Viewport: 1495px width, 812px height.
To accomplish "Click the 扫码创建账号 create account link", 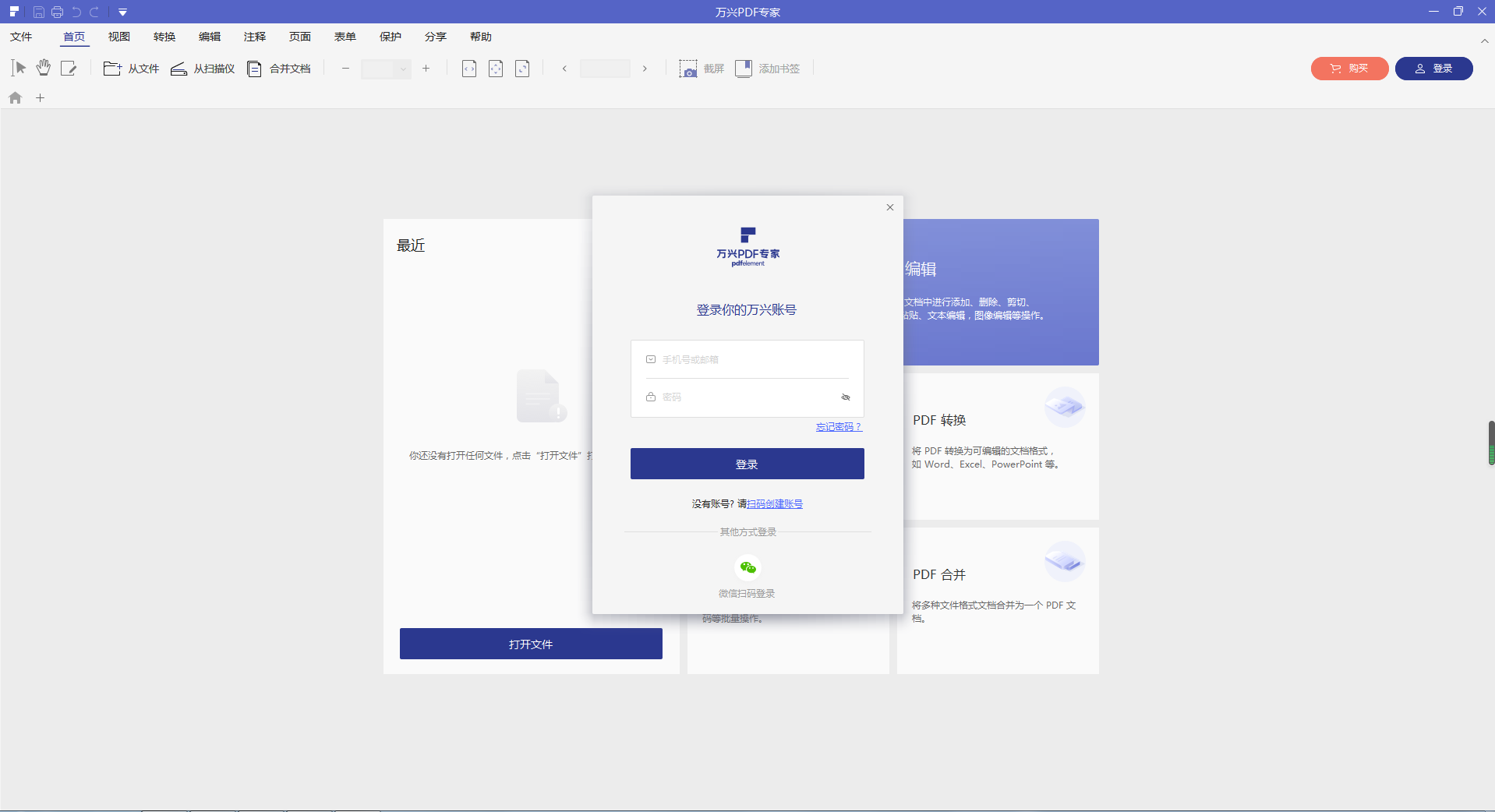I will (x=775, y=504).
